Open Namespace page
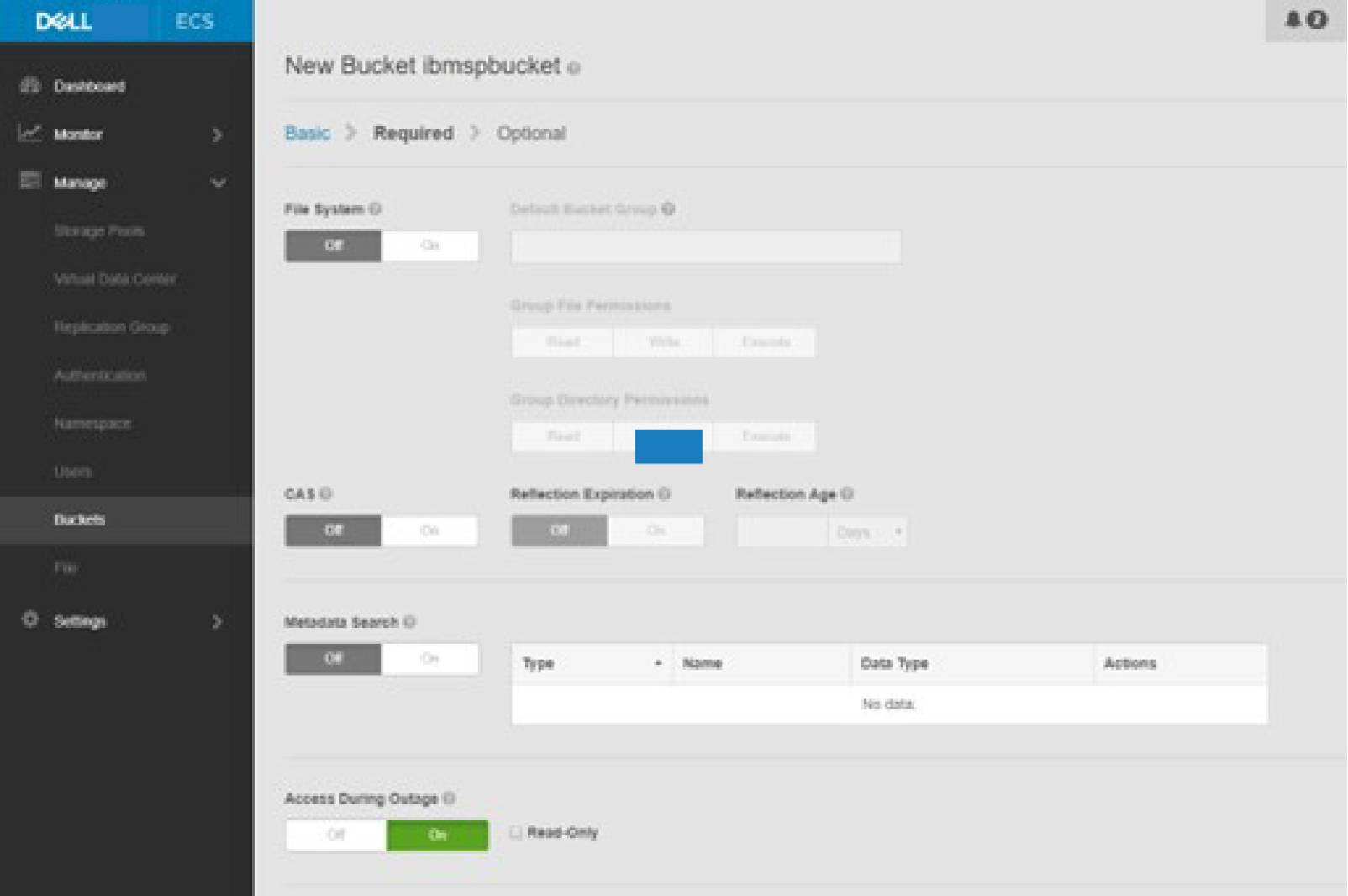Screen dimensions: 1348x896 [x=92, y=423]
